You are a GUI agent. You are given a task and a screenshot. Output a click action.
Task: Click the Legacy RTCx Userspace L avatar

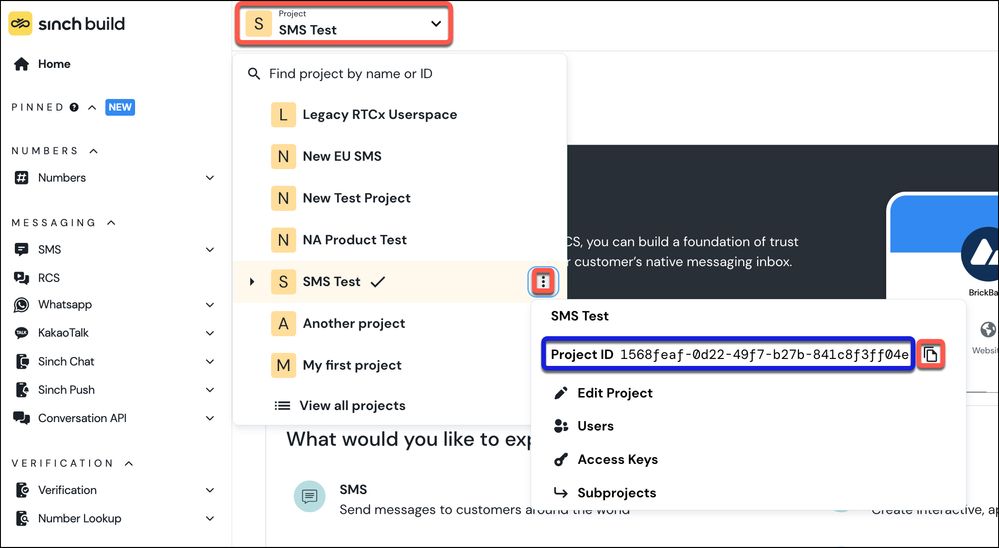[x=284, y=115]
